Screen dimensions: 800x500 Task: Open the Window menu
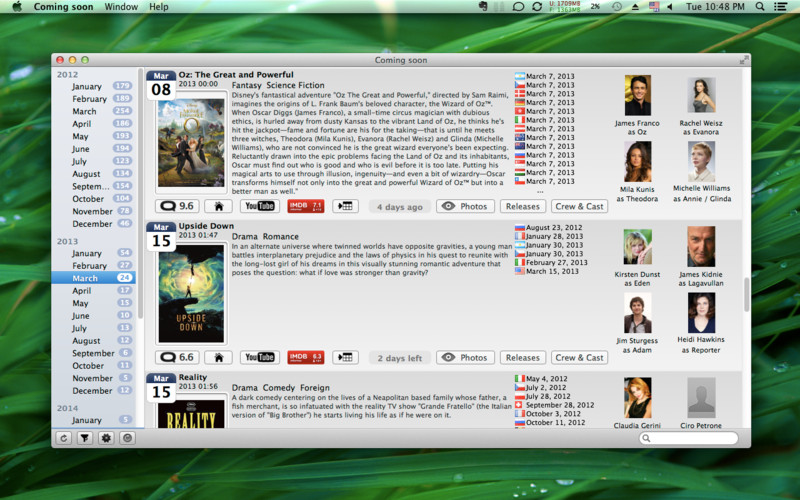tap(121, 7)
